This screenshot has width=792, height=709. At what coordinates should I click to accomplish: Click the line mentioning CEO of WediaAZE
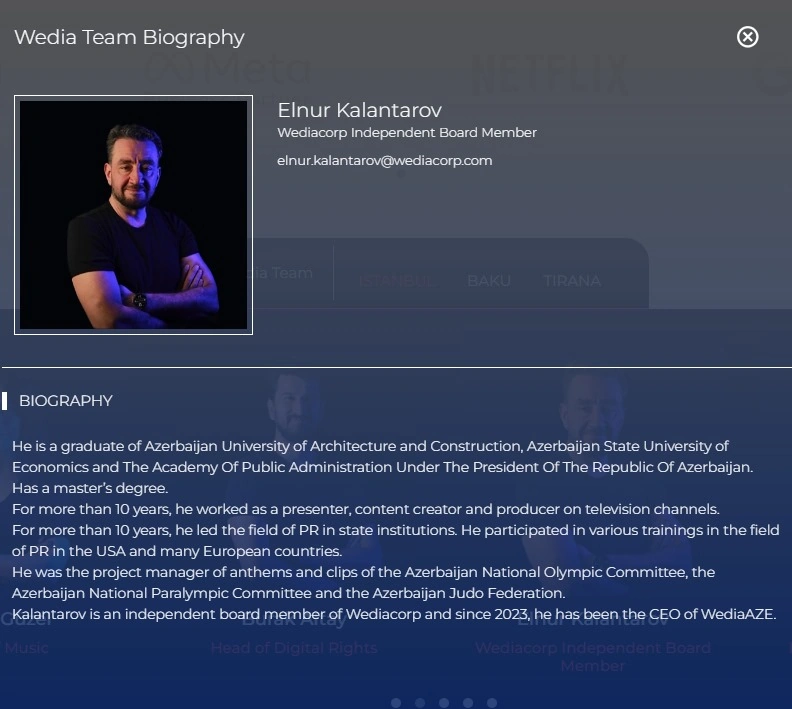[394, 614]
